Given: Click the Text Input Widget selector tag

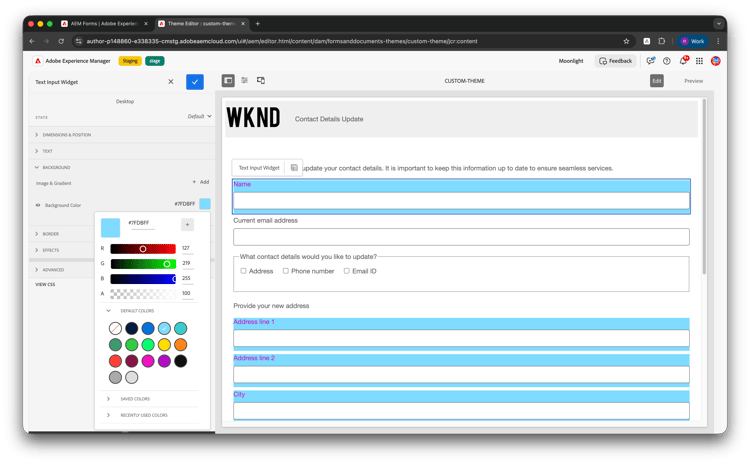Looking at the screenshot, I should tap(259, 168).
